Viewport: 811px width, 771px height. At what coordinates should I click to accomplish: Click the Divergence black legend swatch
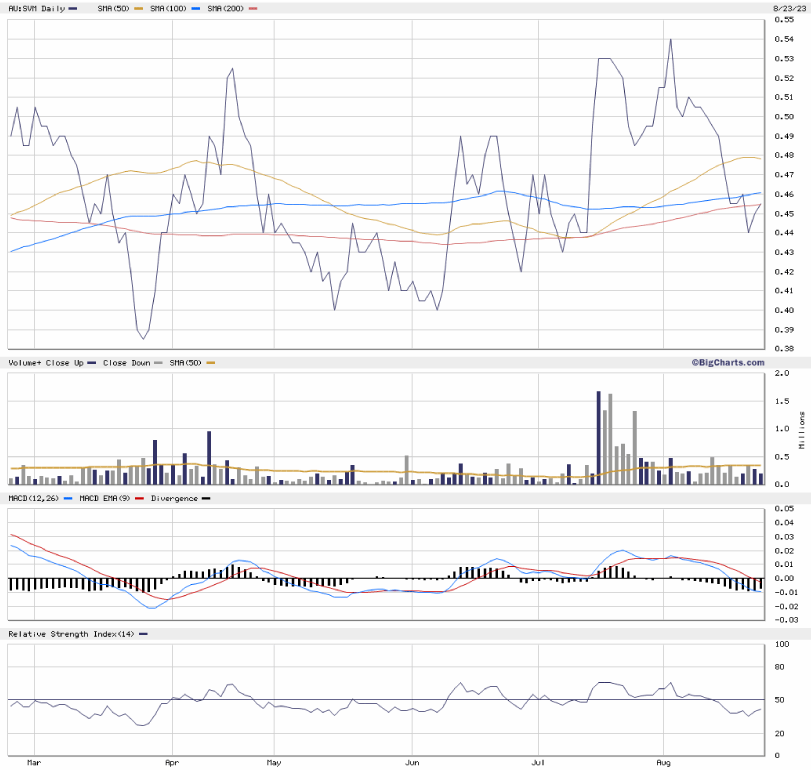pyautogui.click(x=205, y=497)
